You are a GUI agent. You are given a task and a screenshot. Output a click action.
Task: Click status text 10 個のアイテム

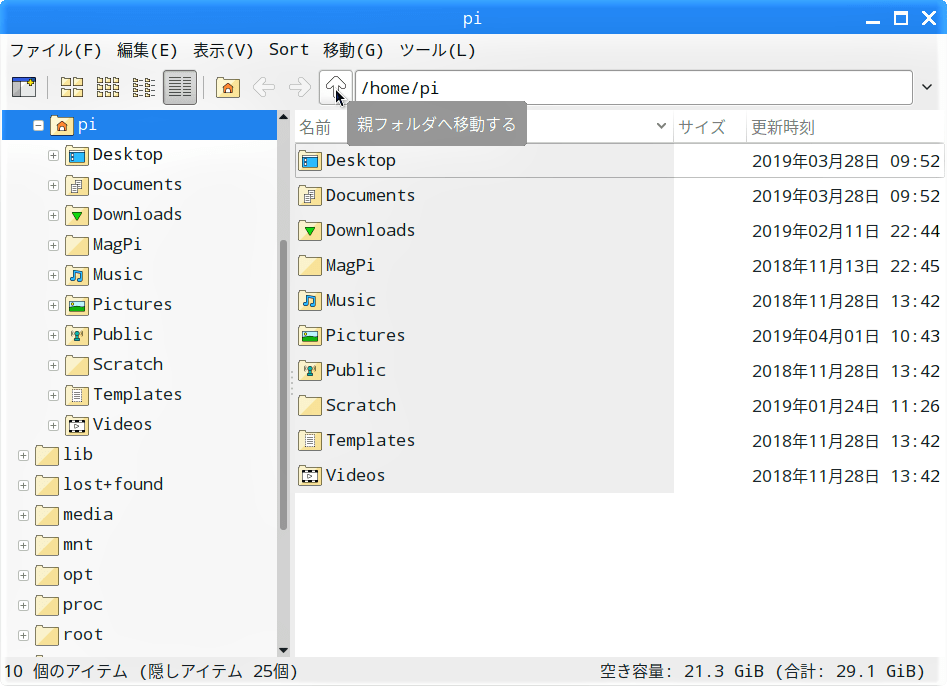pos(66,671)
